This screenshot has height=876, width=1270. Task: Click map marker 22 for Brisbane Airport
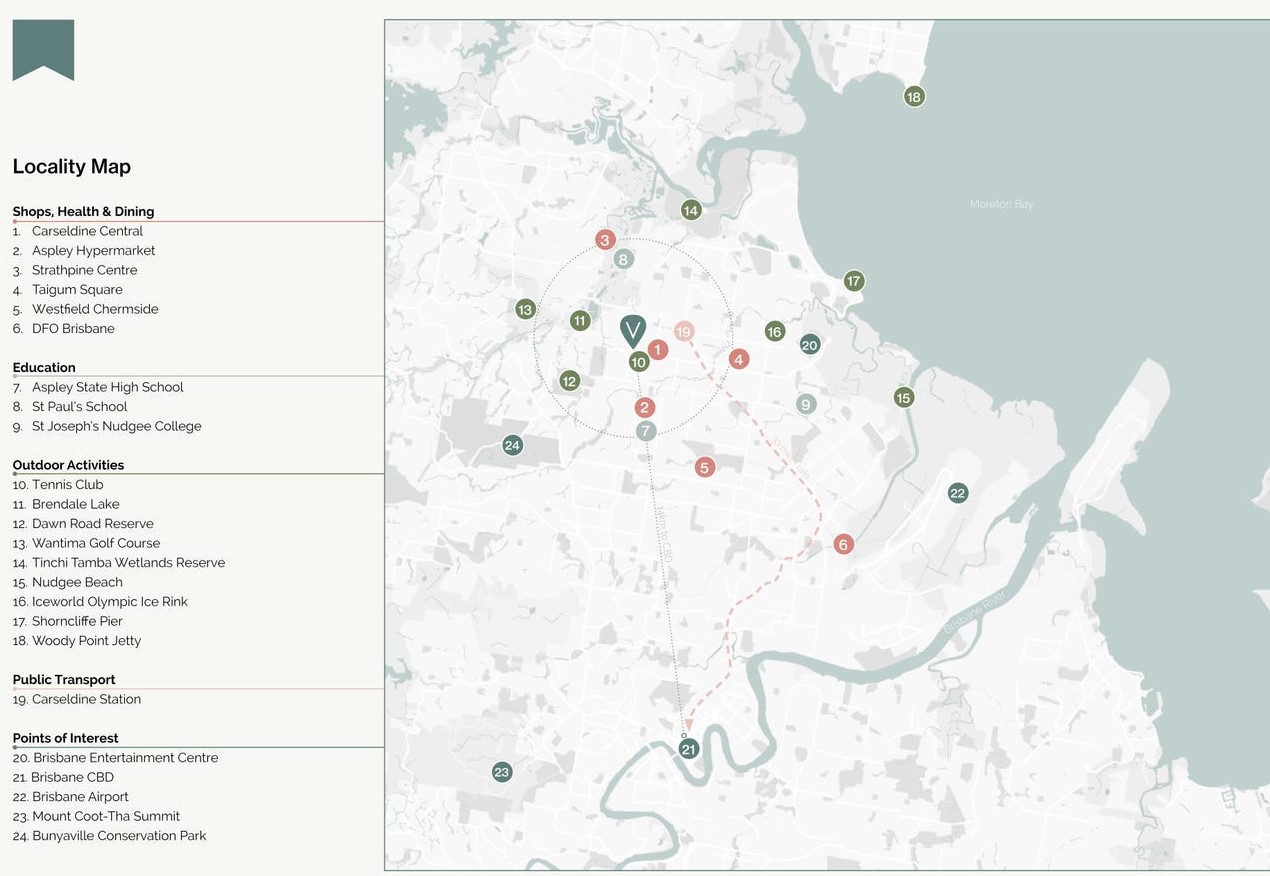pyautogui.click(x=957, y=493)
